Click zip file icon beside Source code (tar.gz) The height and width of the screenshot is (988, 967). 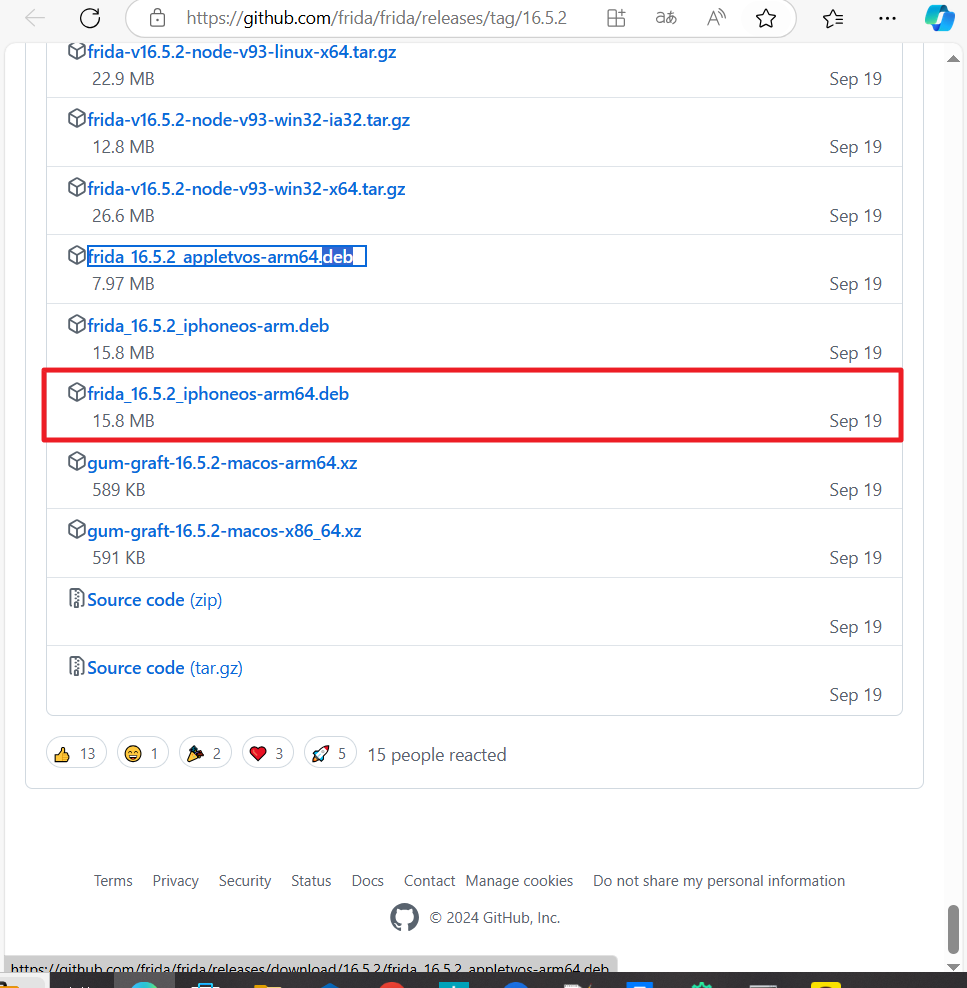point(76,666)
